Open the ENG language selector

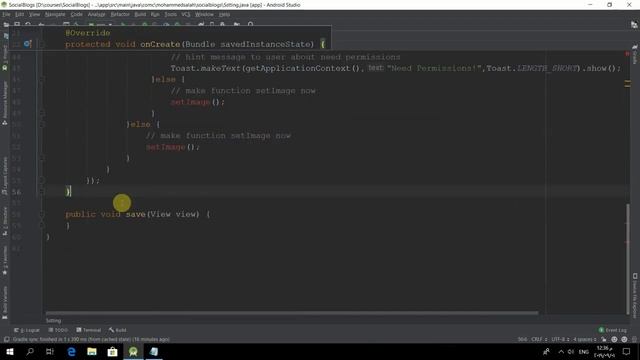click(584, 351)
